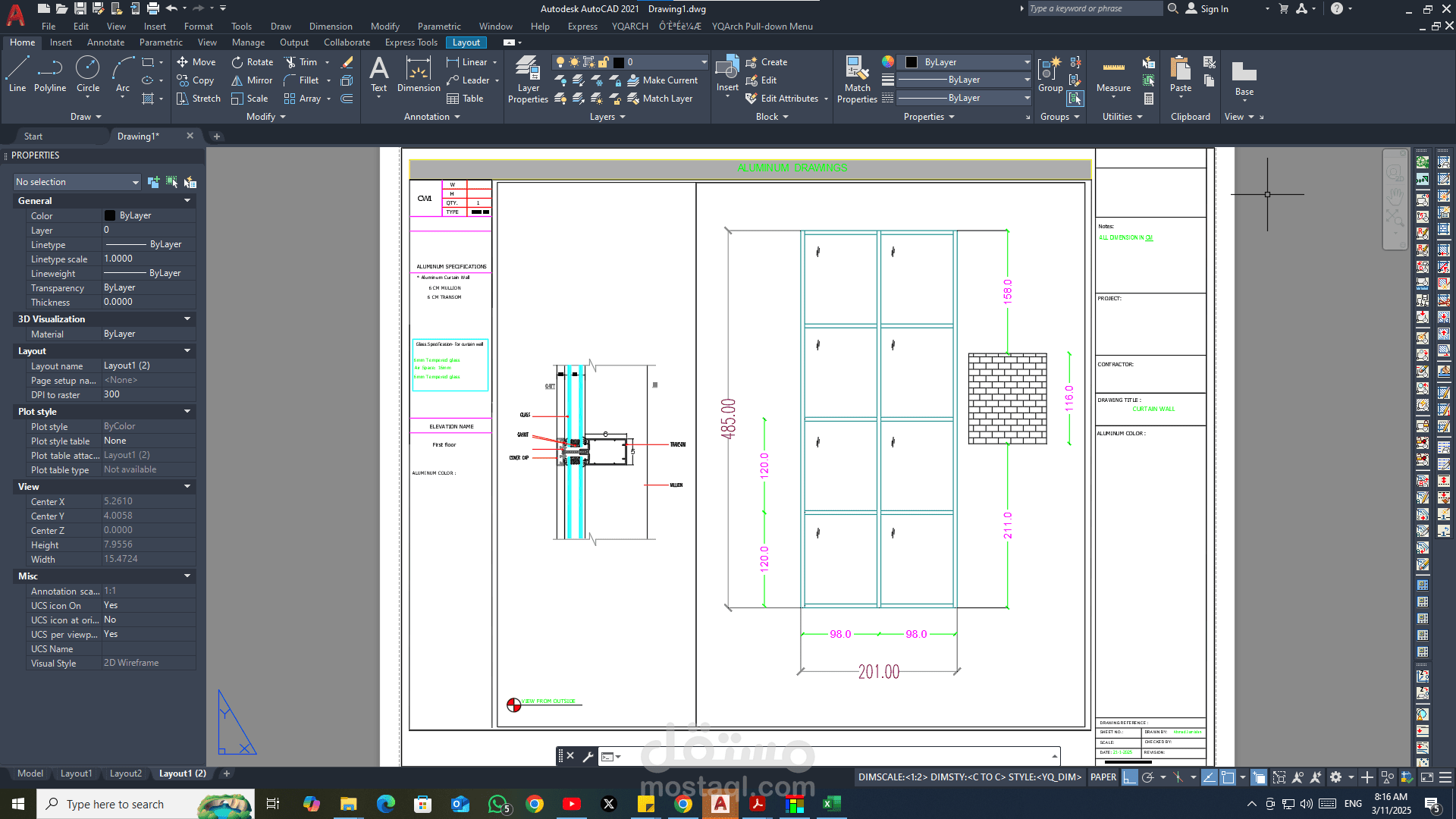Choose the Measure utility
Viewport: 1456px width, 819px height.
point(1113,76)
